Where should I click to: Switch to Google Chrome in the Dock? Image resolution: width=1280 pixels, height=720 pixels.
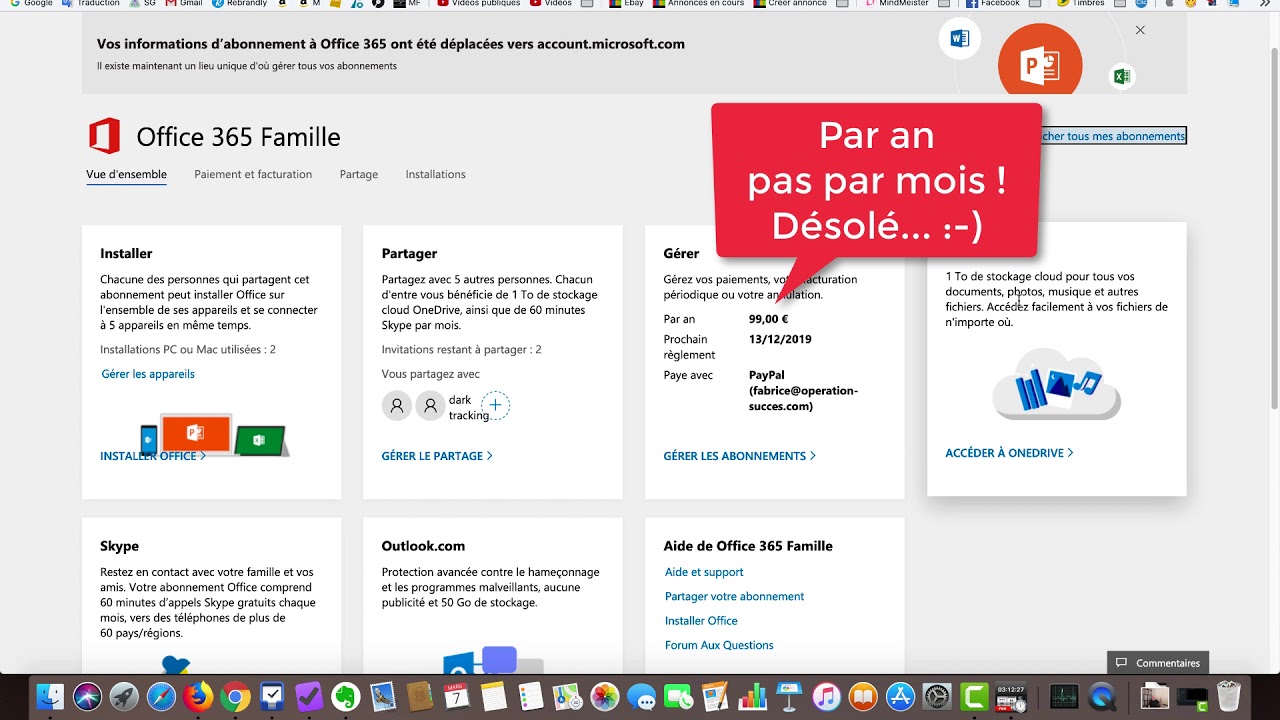coord(235,697)
